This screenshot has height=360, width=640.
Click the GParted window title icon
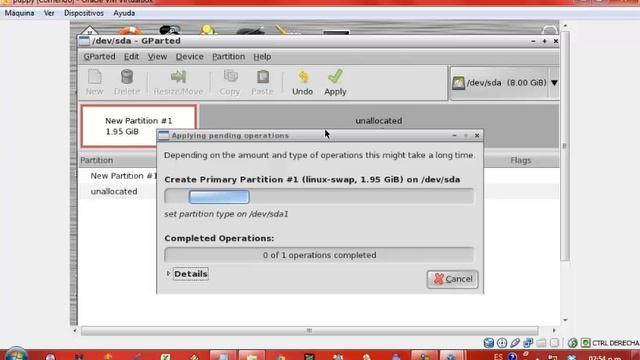pyautogui.click(x=84, y=41)
